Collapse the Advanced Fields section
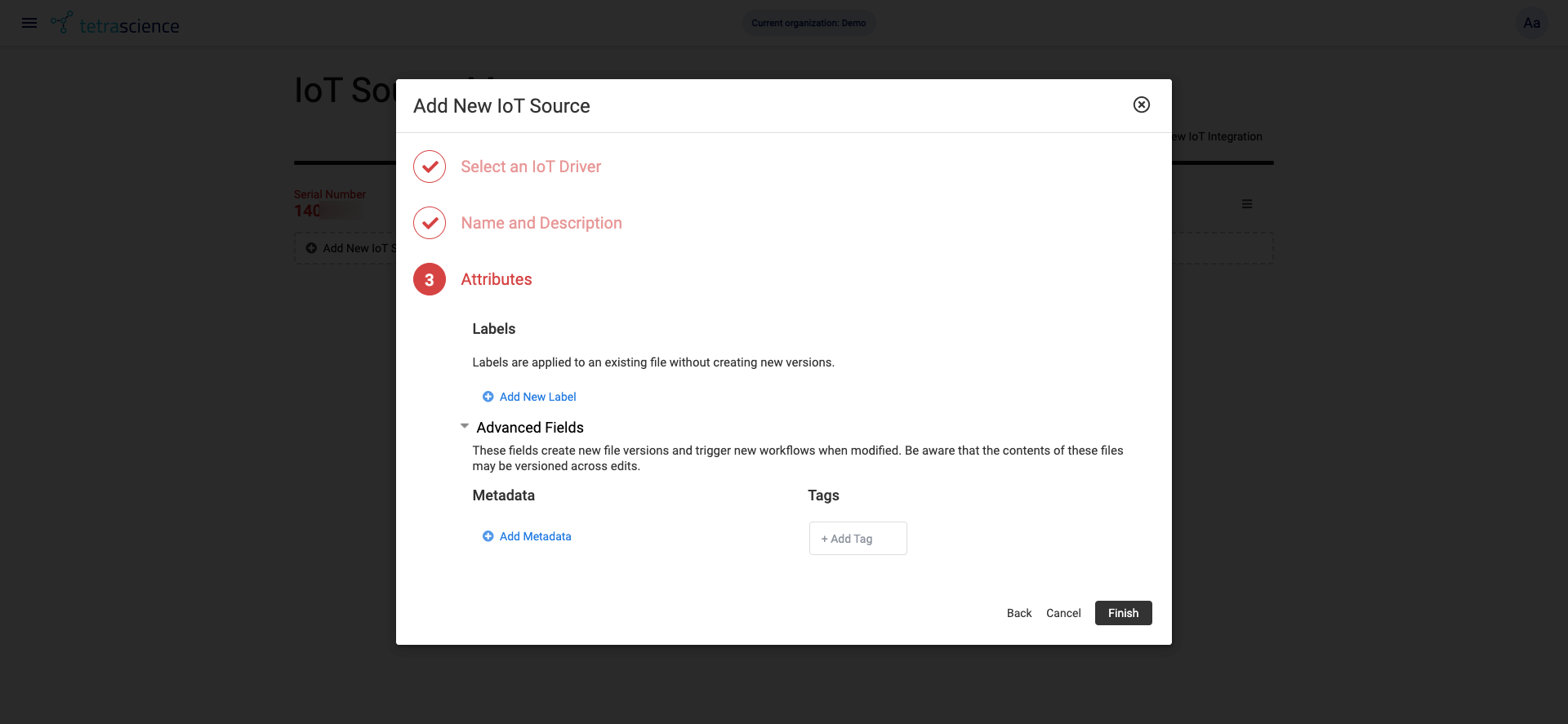1568x724 pixels. pyautogui.click(x=465, y=426)
